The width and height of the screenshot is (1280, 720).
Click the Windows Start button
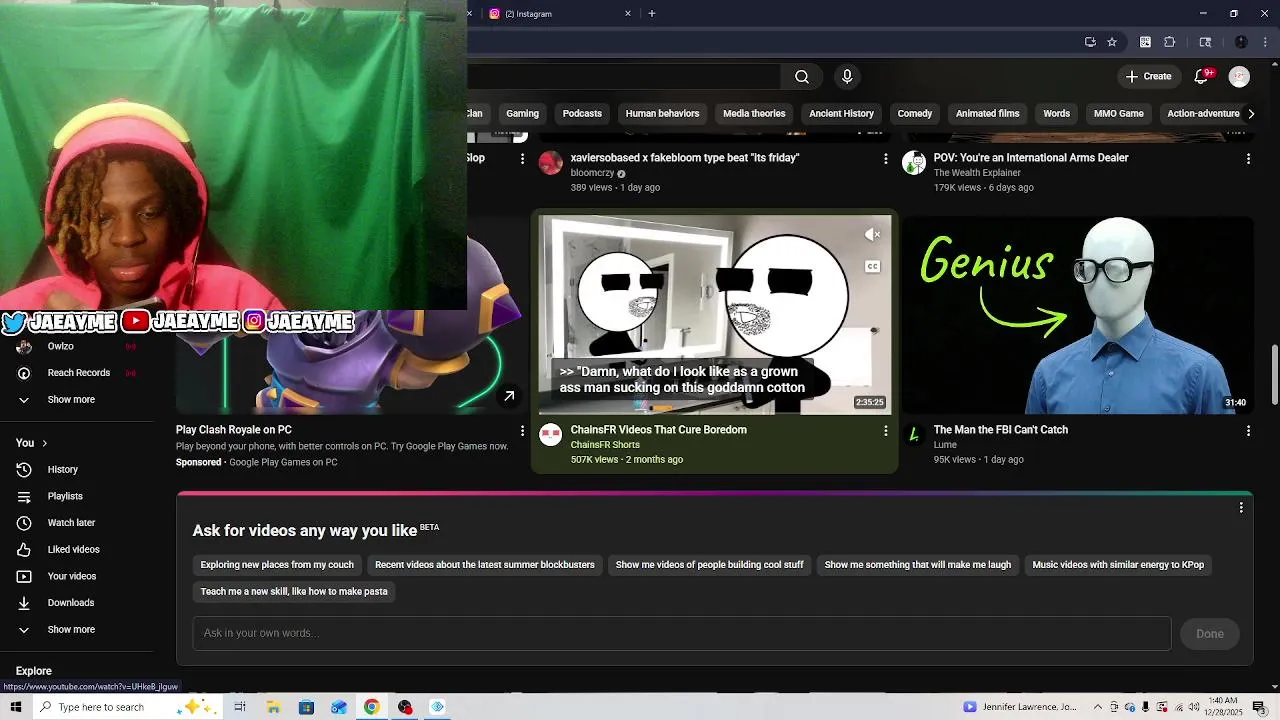point(16,707)
